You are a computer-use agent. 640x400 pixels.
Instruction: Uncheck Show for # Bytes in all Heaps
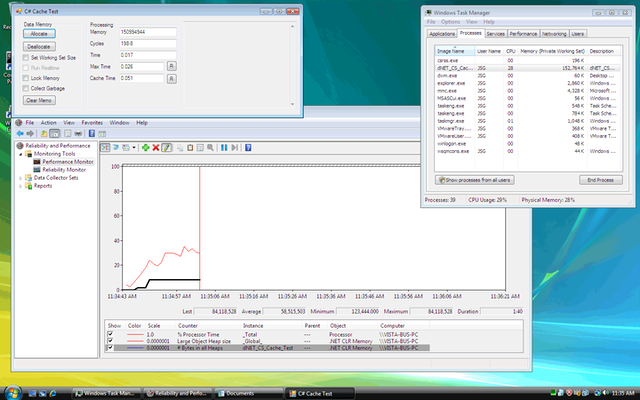[110, 348]
